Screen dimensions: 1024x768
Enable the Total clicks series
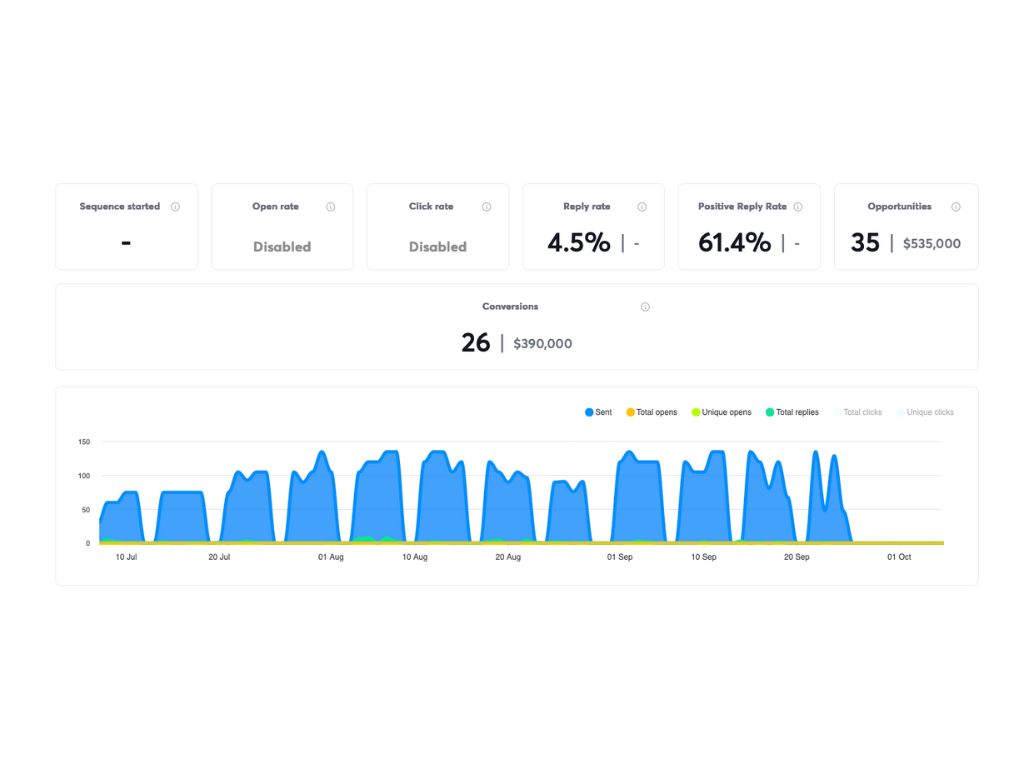(x=857, y=412)
